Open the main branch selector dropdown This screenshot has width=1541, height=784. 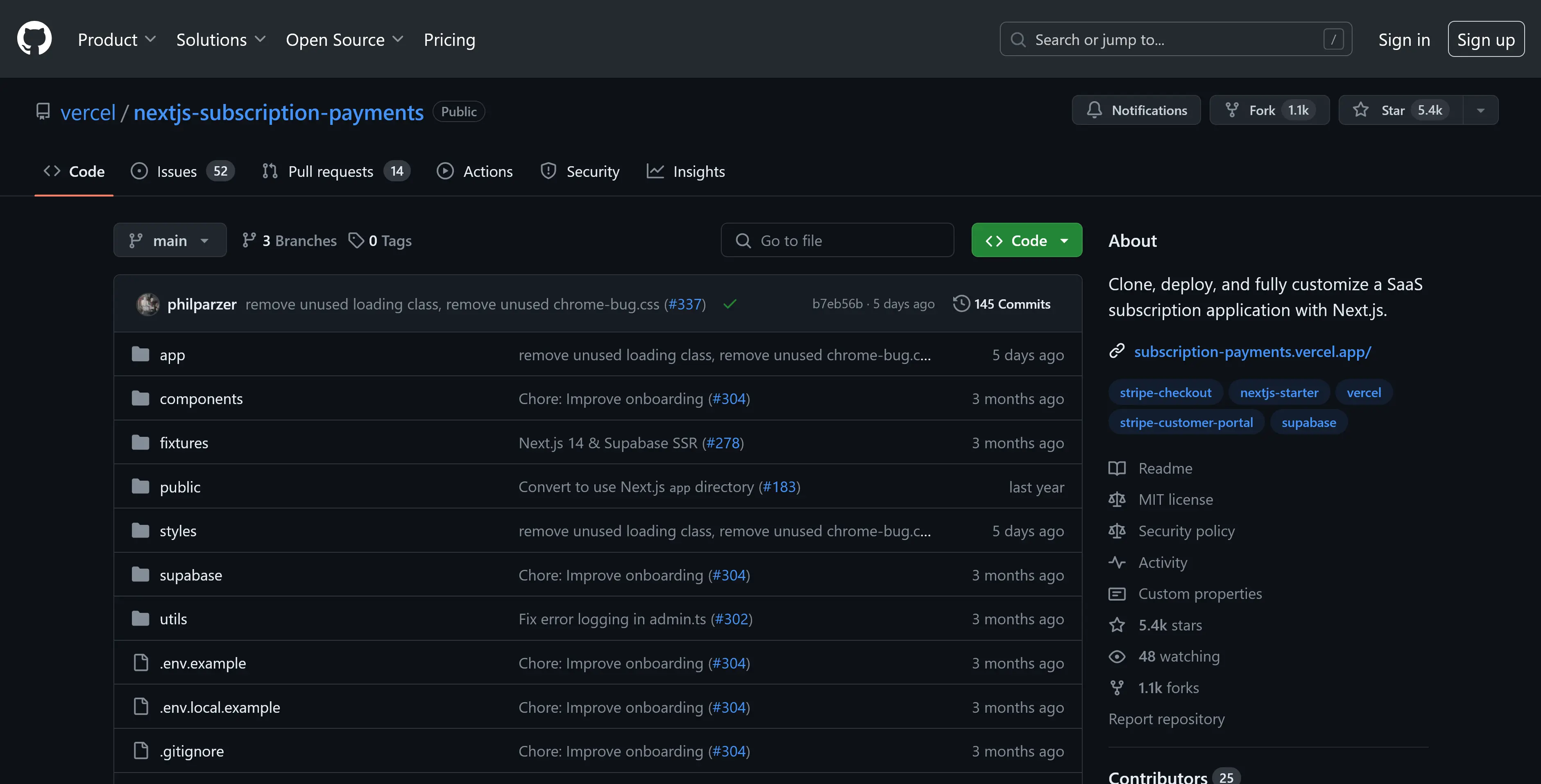point(170,240)
